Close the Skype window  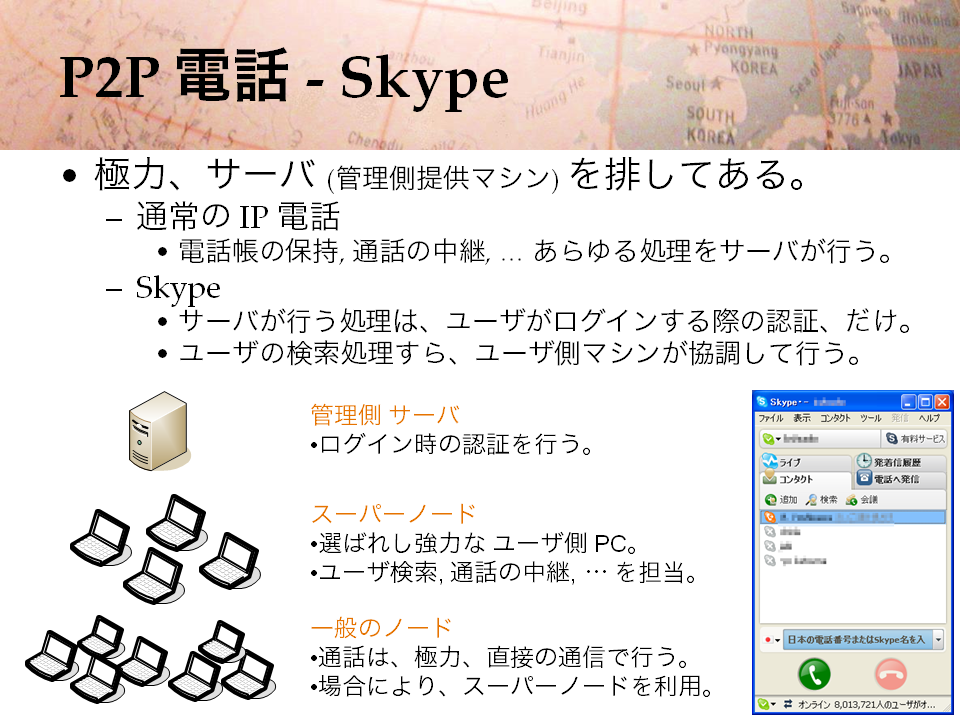click(942, 402)
